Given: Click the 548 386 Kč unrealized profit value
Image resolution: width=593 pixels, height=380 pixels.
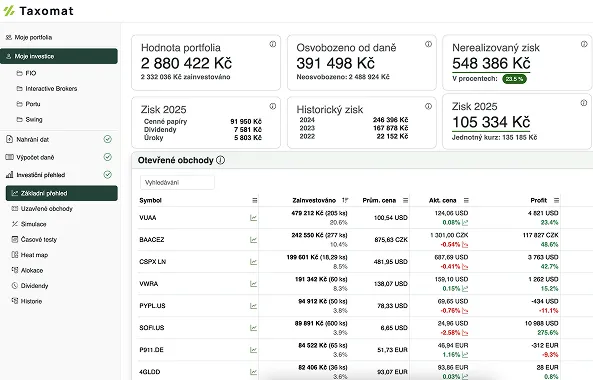Looking at the screenshot, I should pyautogui.click(x=491, y=63).
